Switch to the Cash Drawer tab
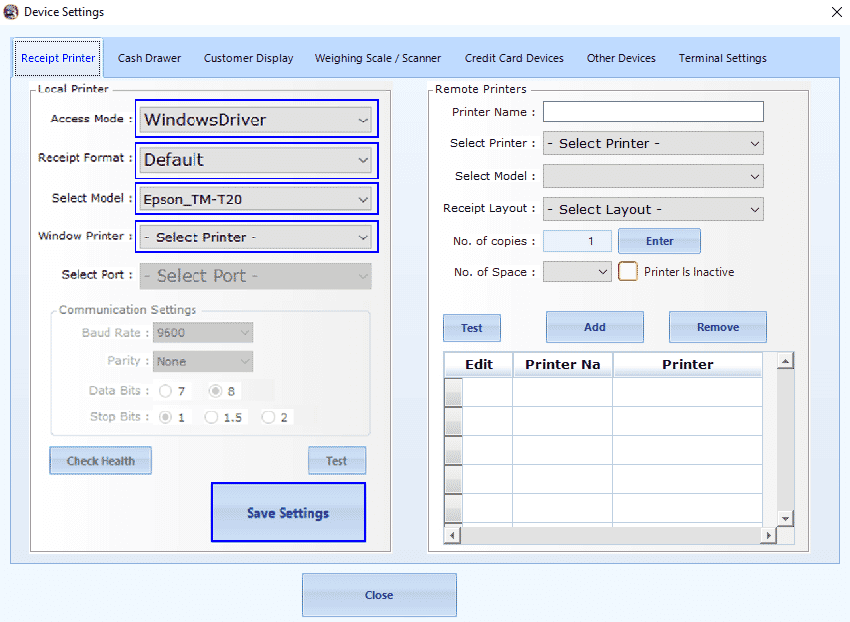 click(148, 58)
